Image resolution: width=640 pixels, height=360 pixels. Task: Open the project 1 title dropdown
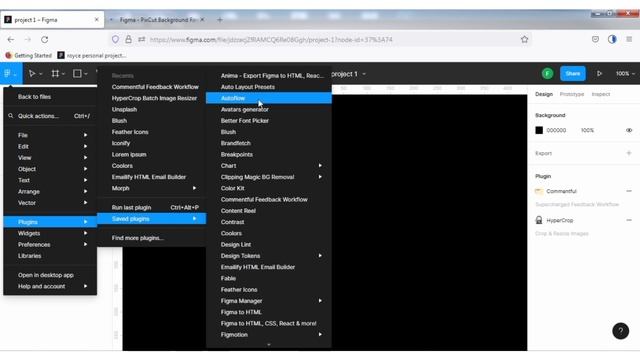364,74
